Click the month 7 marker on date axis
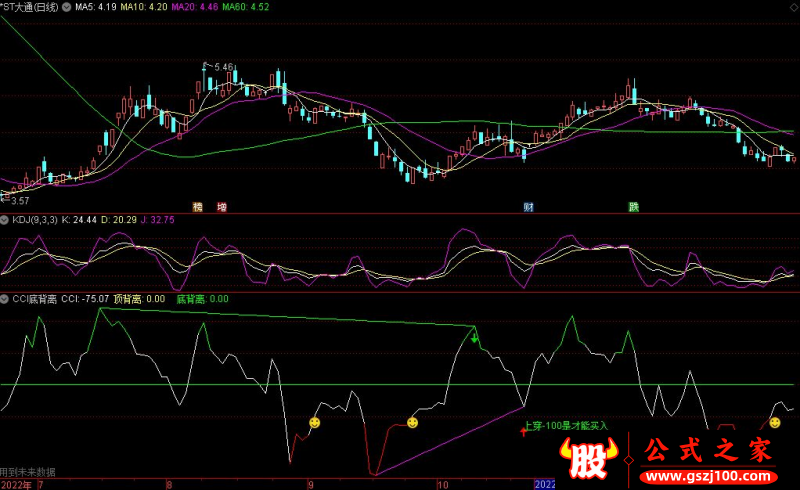The height and width of the screenshot is (490, 800). pos(40,485)
